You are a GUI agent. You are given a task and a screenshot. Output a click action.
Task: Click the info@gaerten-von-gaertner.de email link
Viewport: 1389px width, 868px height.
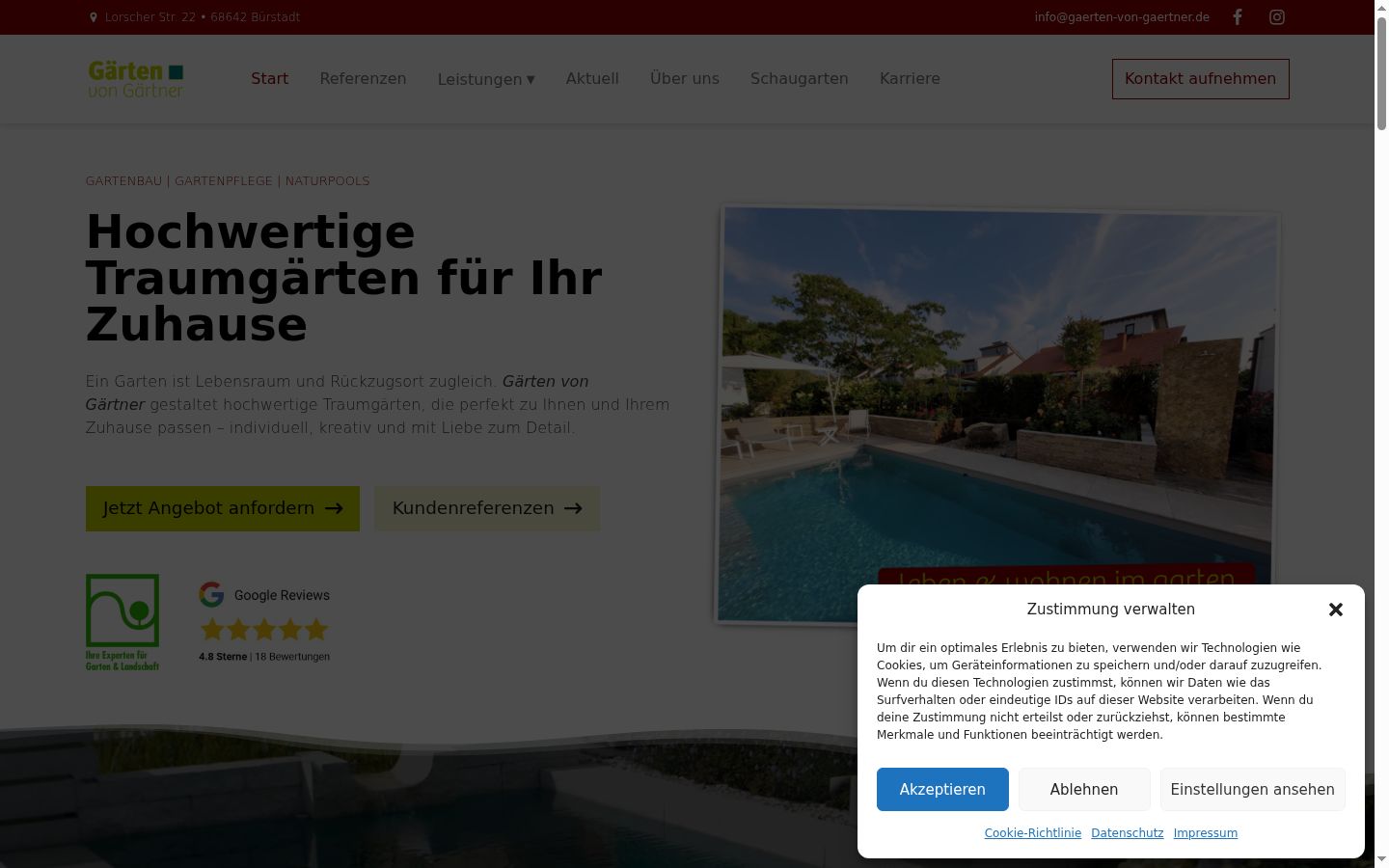tap(1122, 17)
